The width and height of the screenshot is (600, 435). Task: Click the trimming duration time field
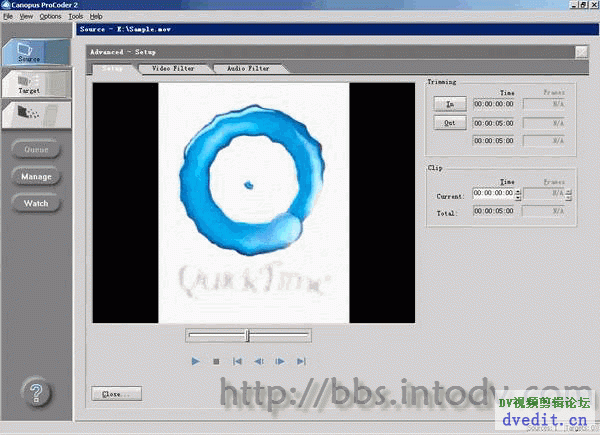click(x=494, y=141)
